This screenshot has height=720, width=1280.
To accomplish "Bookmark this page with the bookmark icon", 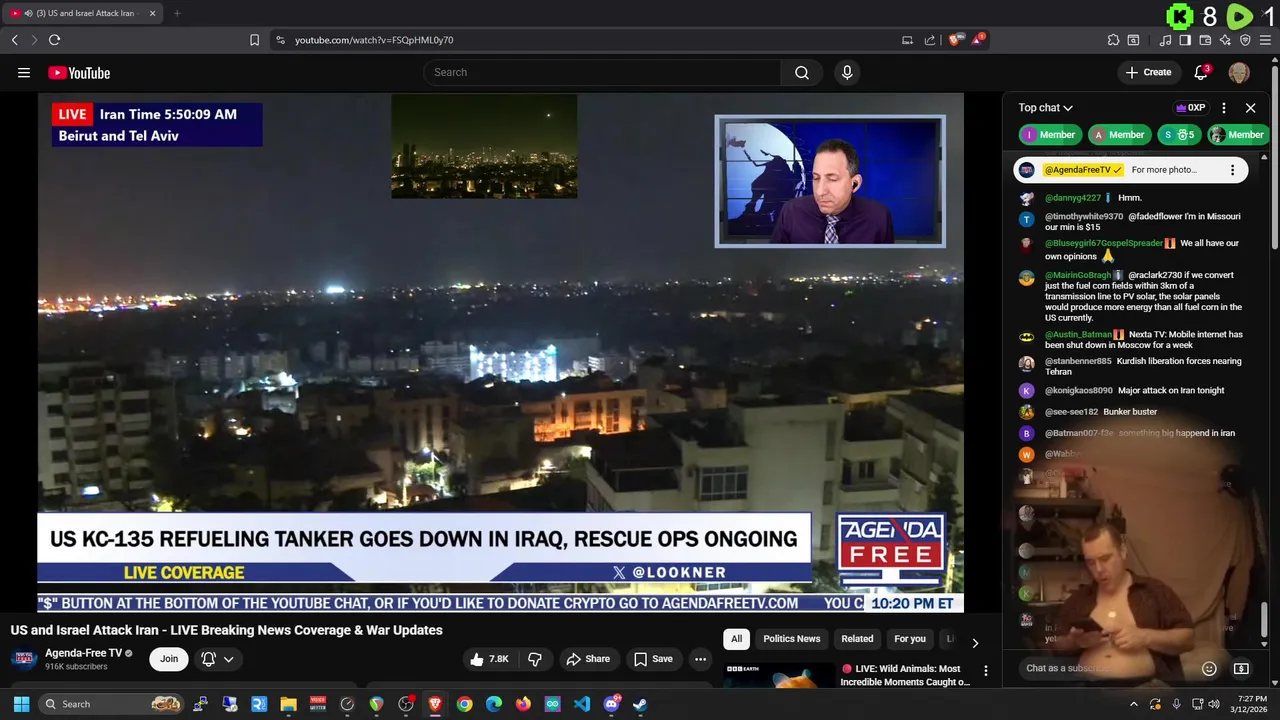I will [254, 40].
